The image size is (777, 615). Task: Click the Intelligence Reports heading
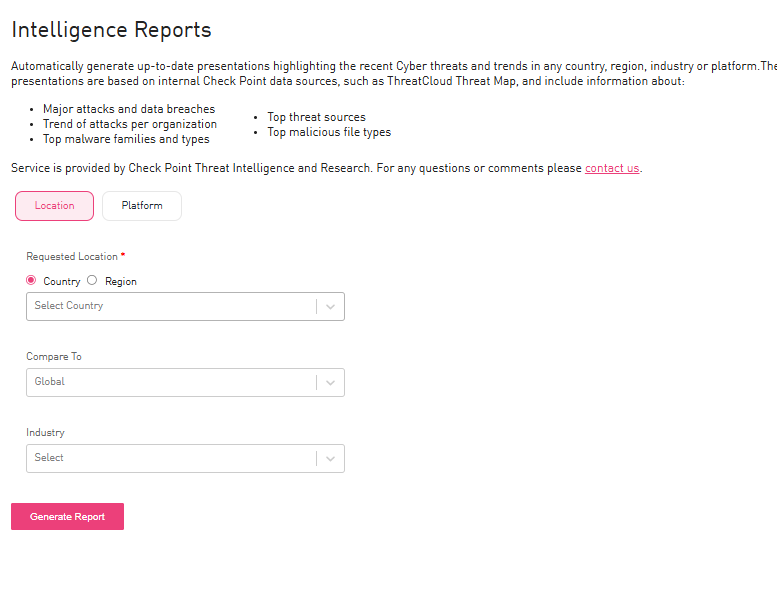[111, 30]
